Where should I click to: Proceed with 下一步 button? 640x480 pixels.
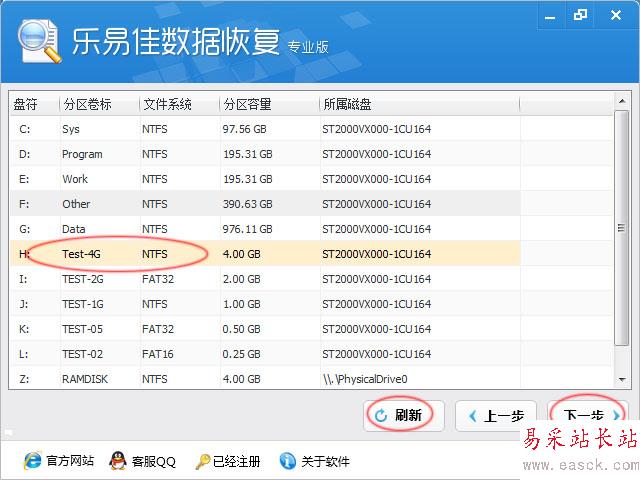(588, 416)
